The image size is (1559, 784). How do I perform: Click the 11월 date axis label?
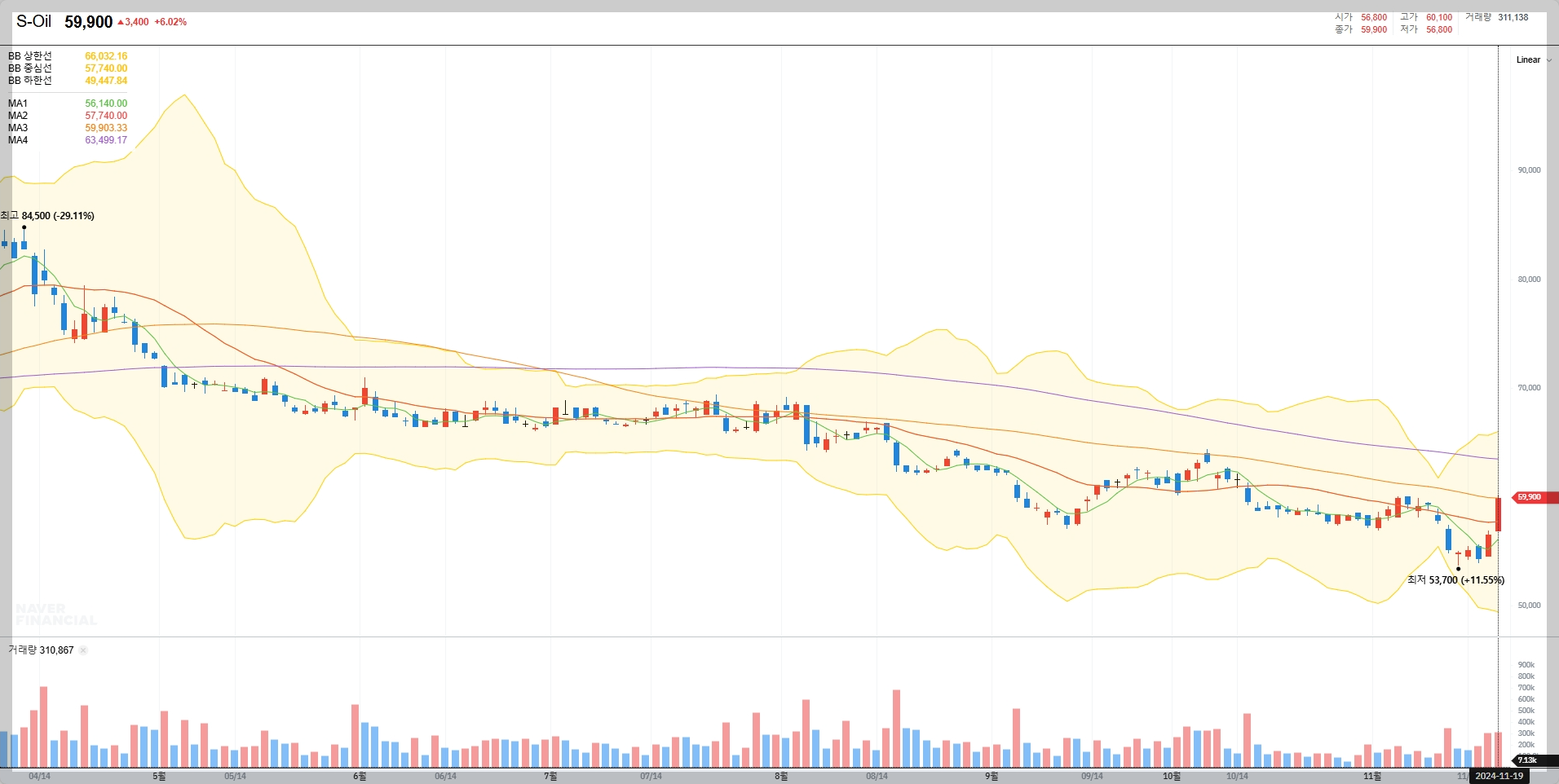tap(1372, 777)
